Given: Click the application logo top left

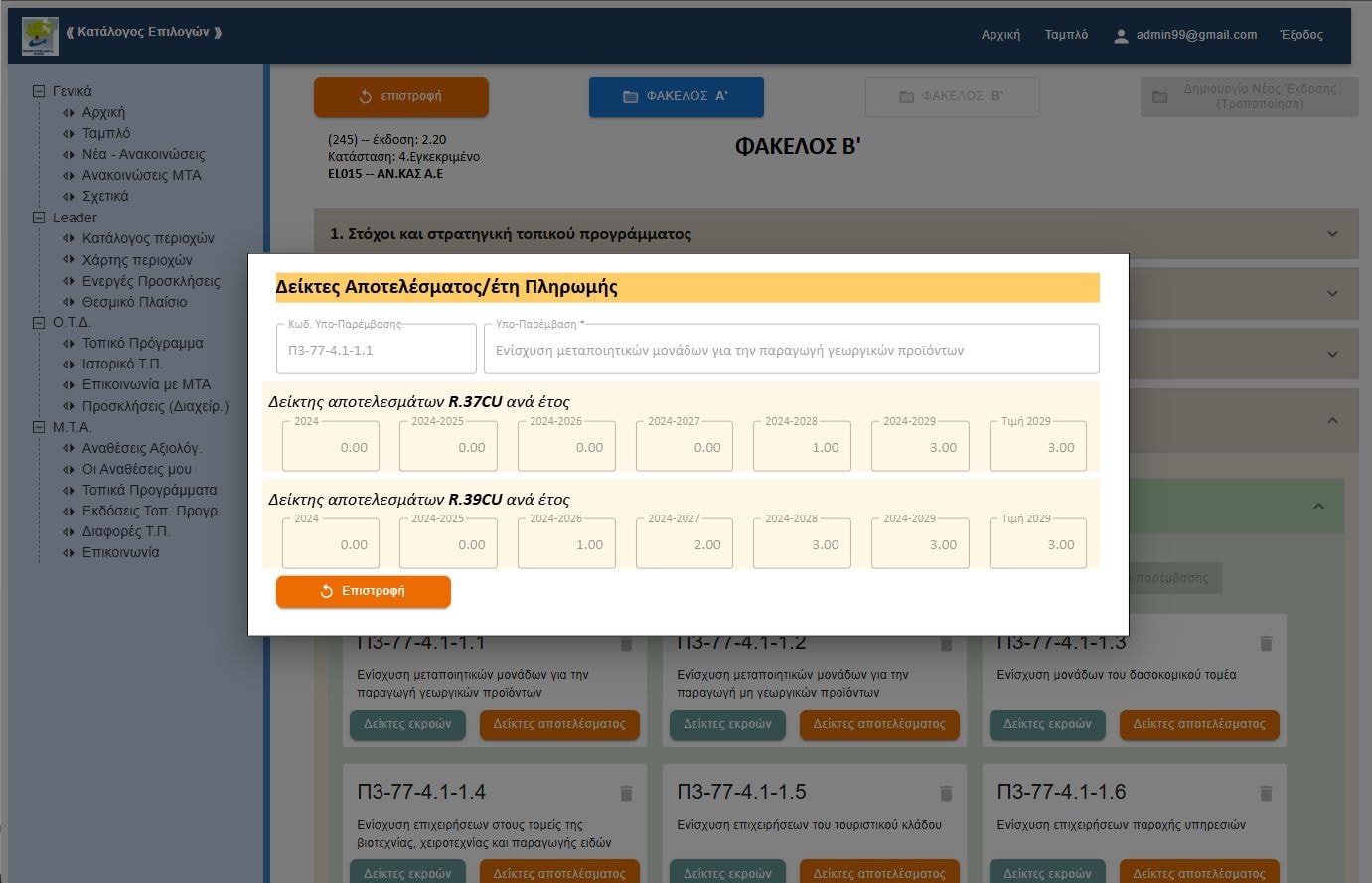Looking at the screenshot, I should click(40, 33).
